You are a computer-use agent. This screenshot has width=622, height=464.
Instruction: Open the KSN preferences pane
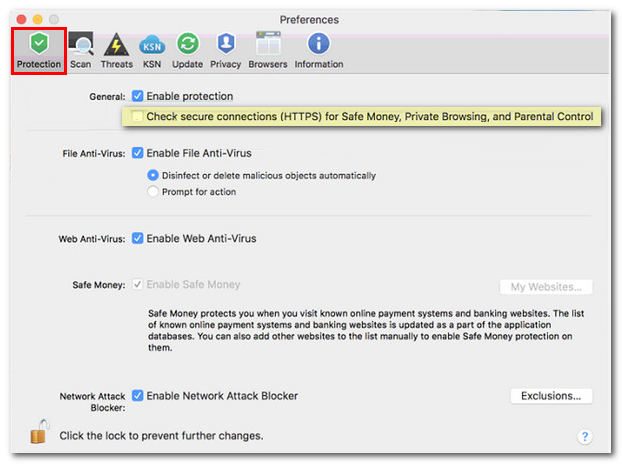tap(152, 50)
